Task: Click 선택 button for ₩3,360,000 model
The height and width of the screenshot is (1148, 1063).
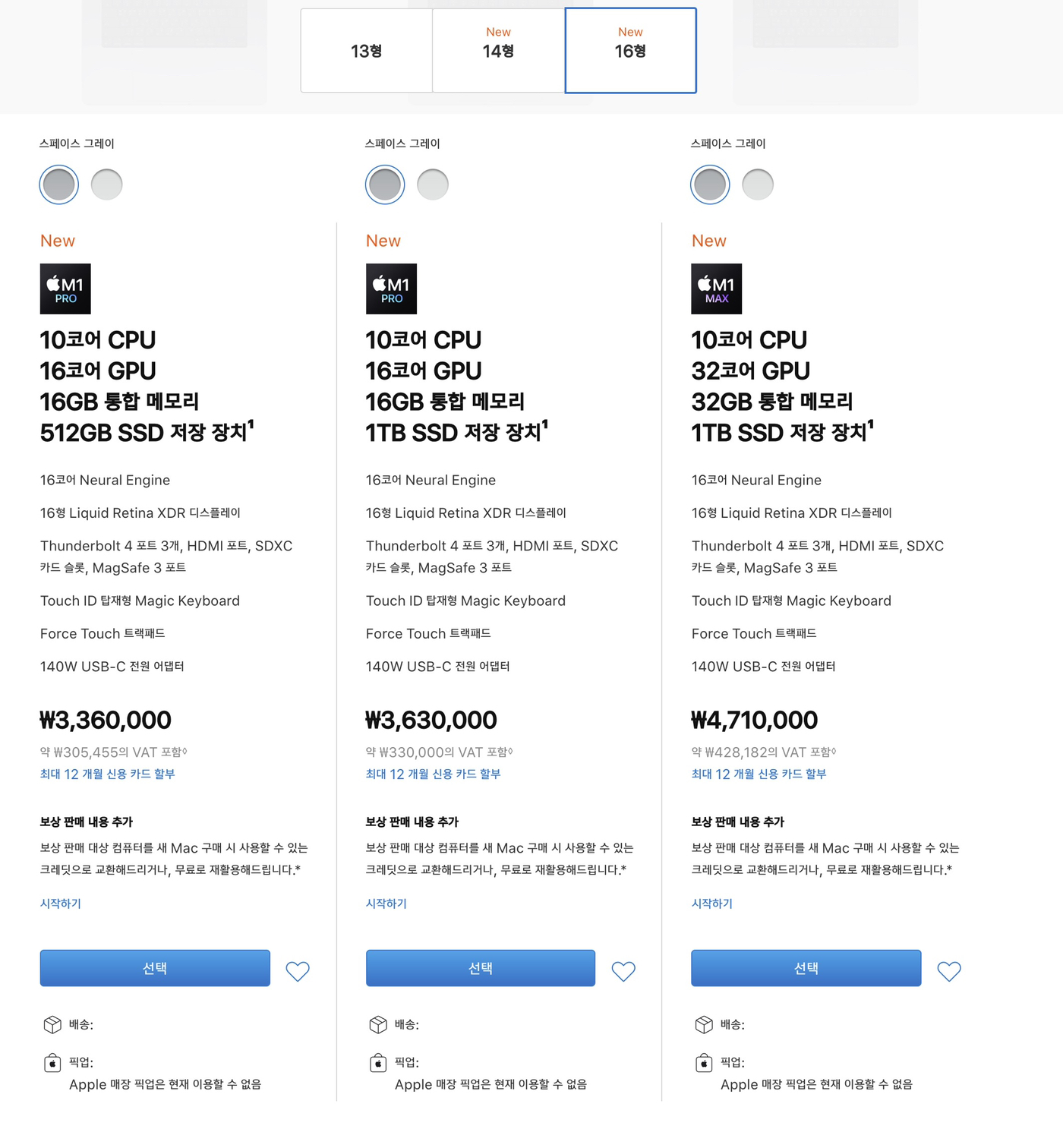Action: [155, 968]
